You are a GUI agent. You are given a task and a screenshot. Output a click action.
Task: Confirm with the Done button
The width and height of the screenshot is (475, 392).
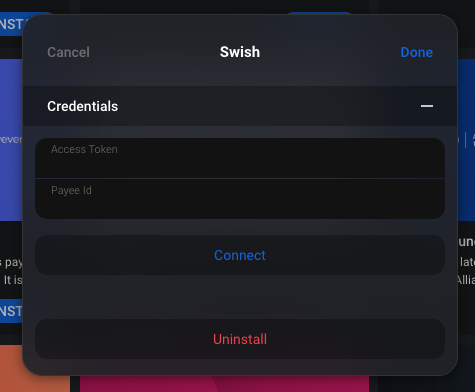point(416,52)
